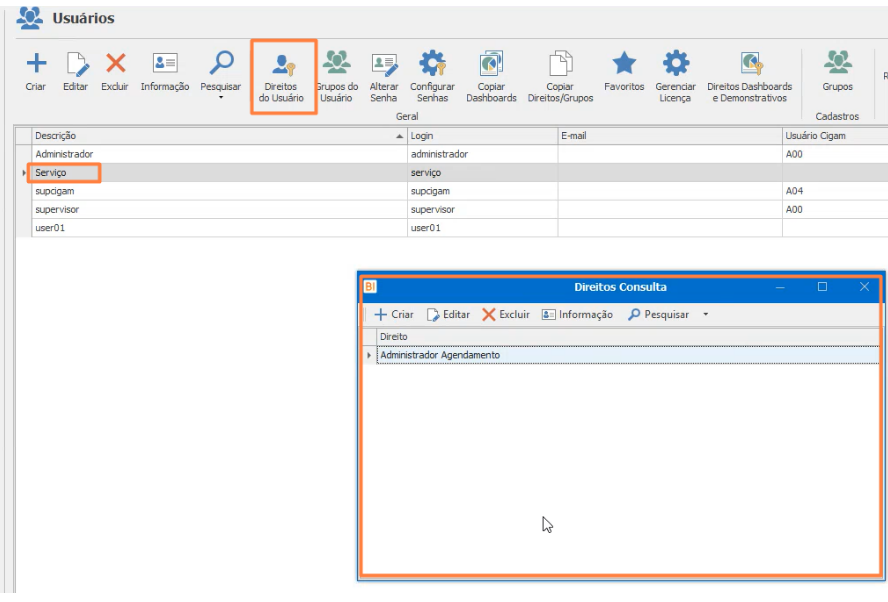Click Informação in the Direitos Consulta window
Screen dimensions: 888x602
(577, 314)
